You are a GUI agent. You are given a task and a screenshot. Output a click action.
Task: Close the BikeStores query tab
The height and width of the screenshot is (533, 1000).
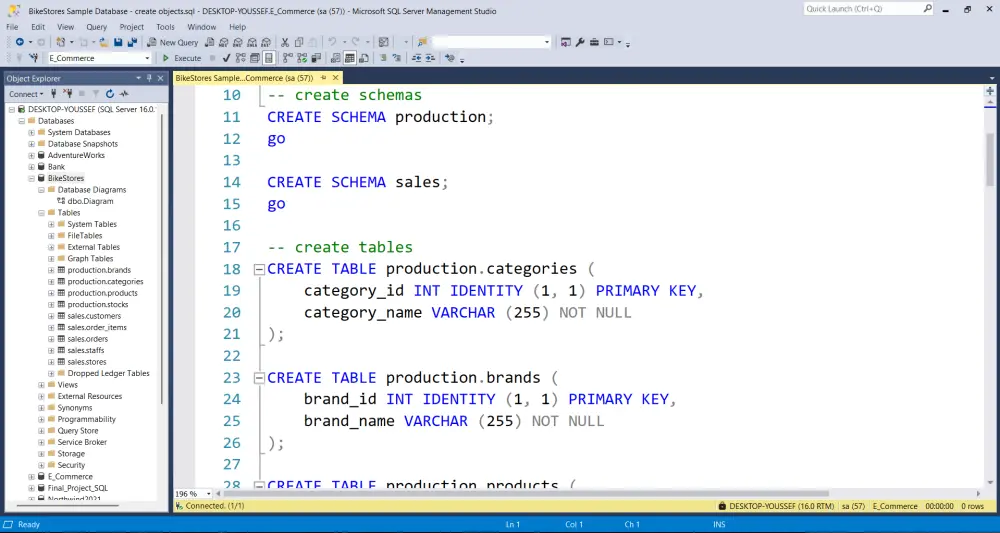pos(335,78)
